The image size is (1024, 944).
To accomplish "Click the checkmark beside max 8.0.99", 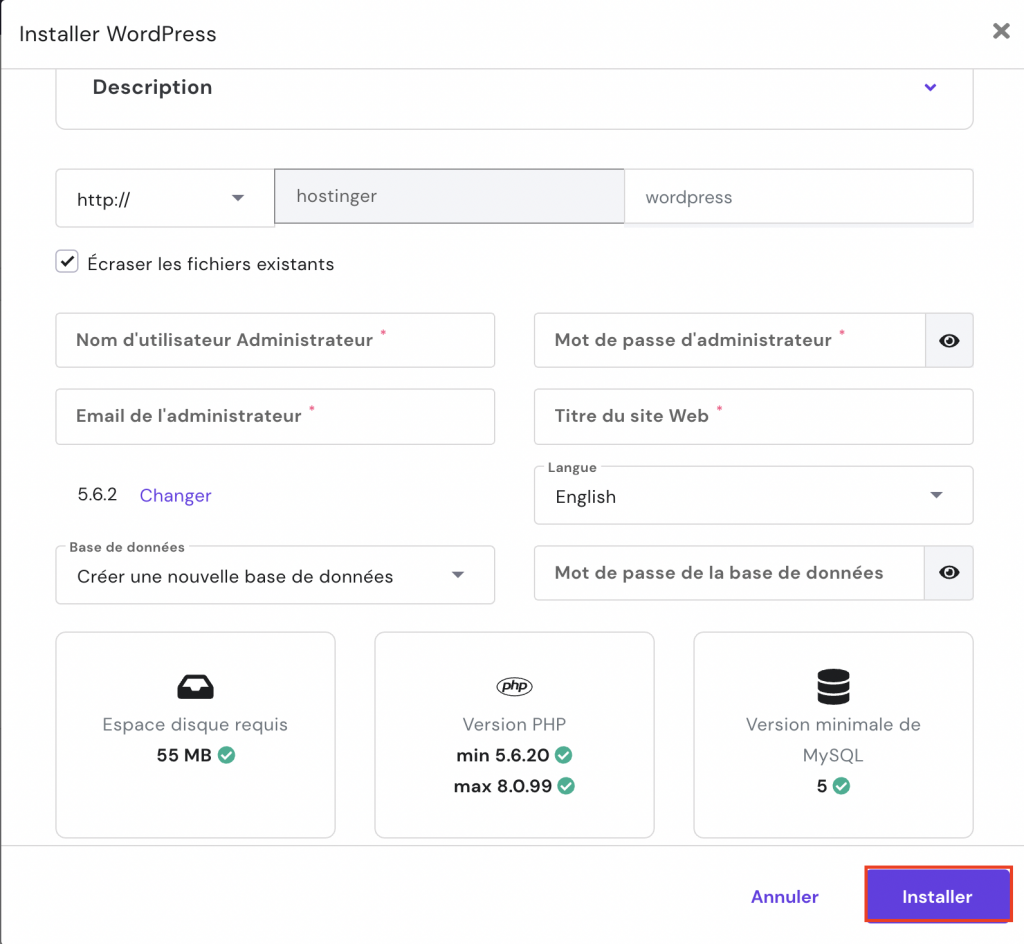I will point(568,786).
